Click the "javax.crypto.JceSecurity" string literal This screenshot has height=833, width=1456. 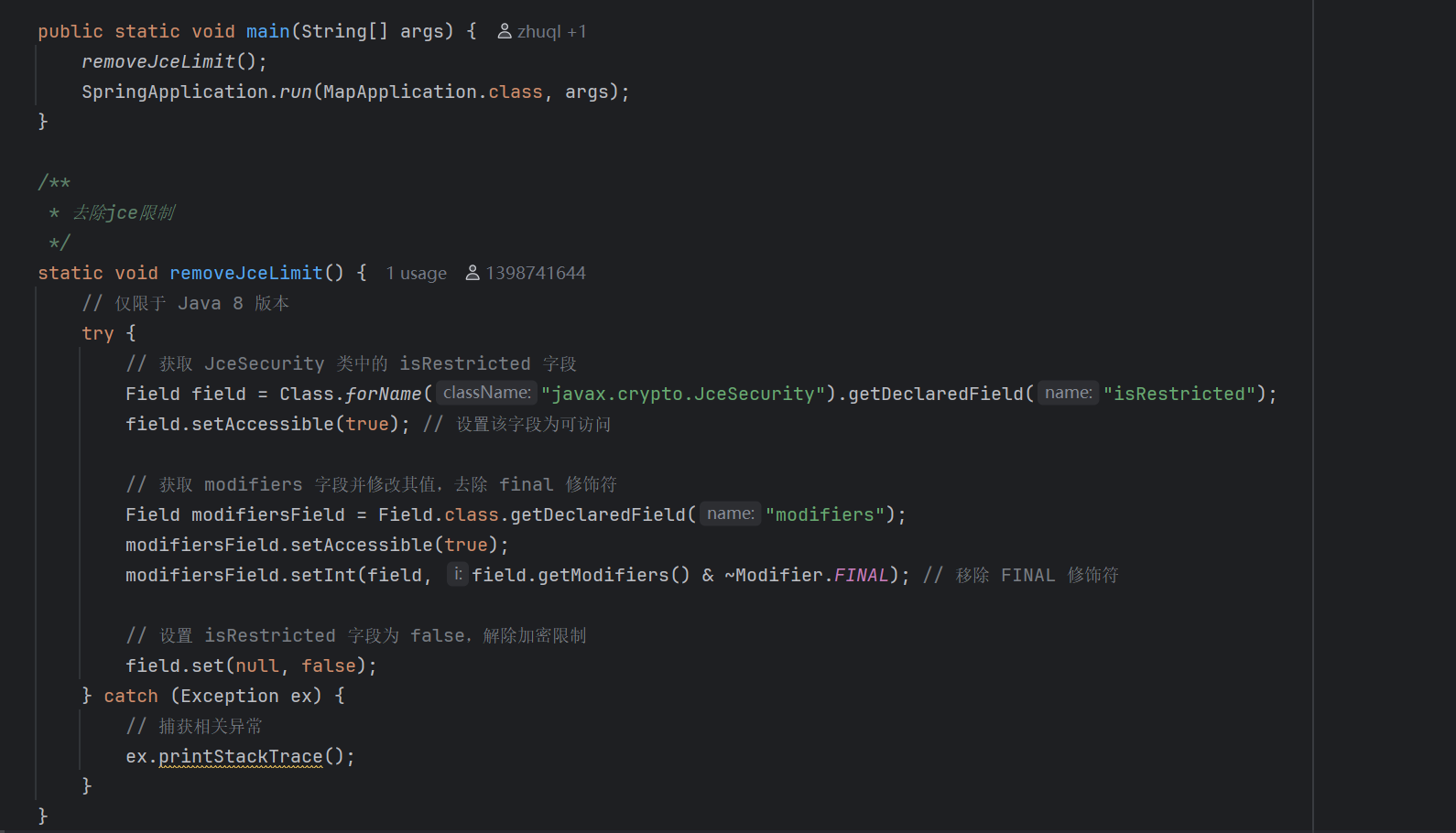pos(683,395)
